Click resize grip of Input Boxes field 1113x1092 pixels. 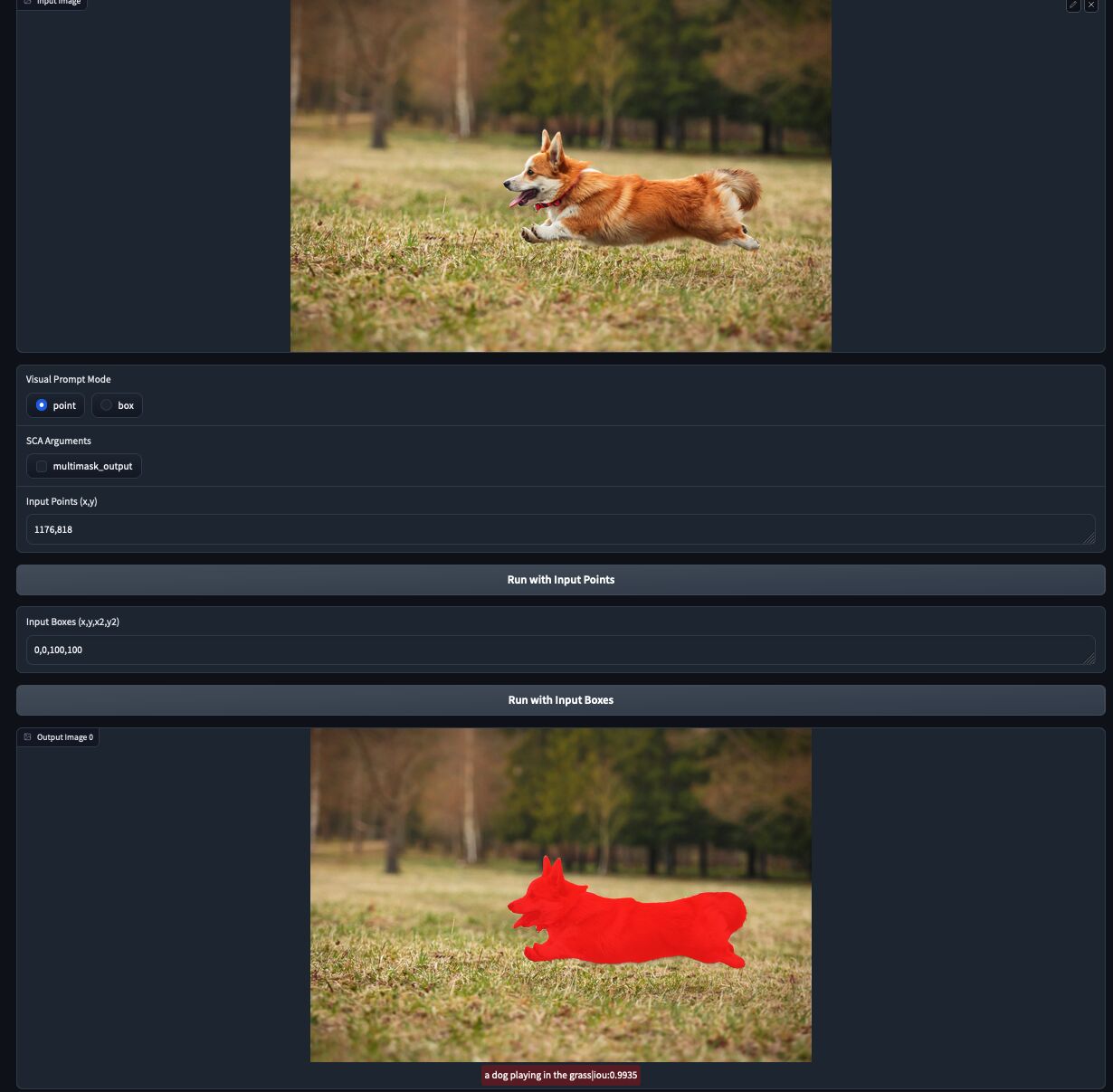point(1089,658)
